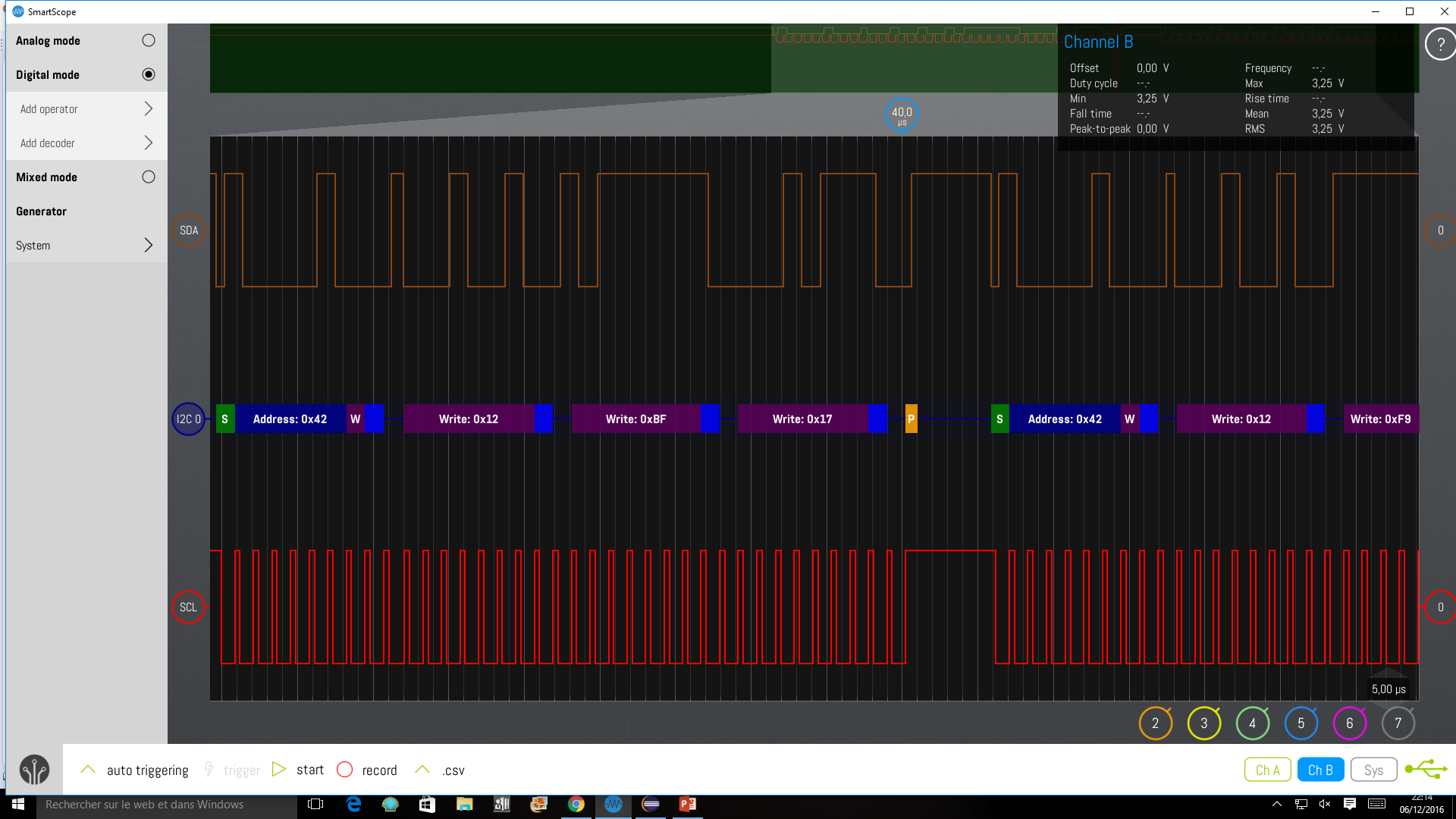Screen dimensions: 1456x819
Task: Expand Add decoder submenu arrow
Action: [149, 143]
